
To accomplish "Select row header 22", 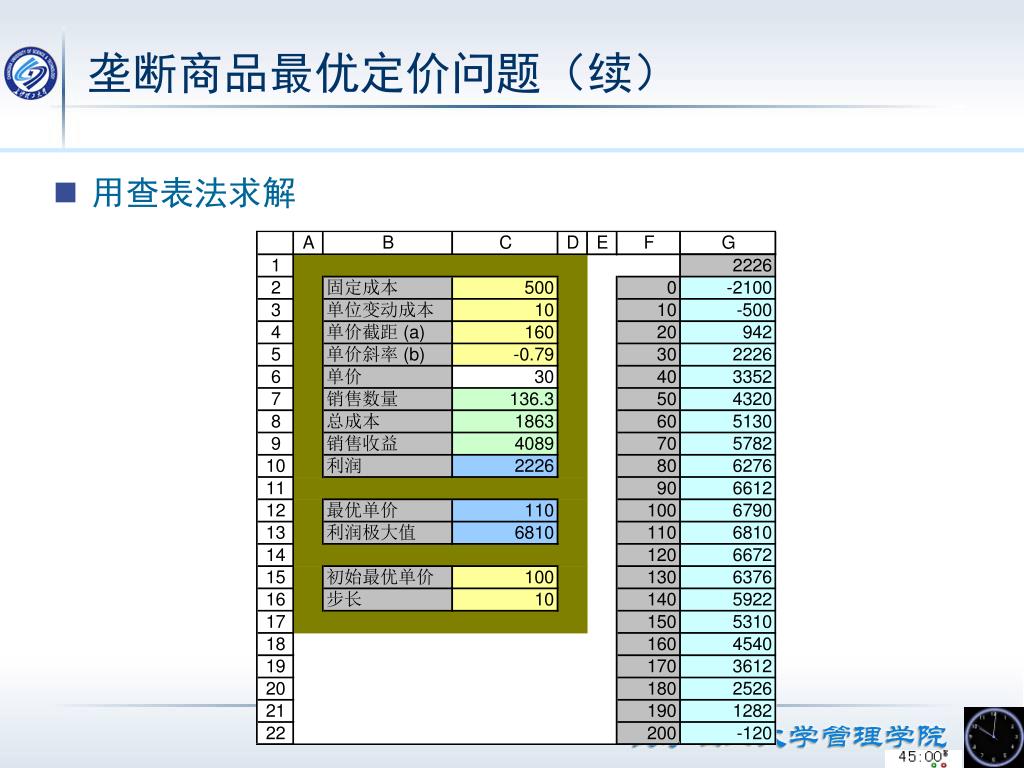I will click(276, 733).
